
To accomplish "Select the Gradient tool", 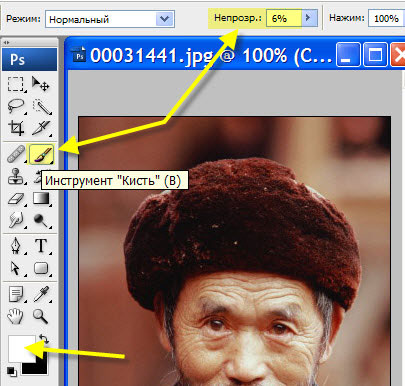I will 41,199.
